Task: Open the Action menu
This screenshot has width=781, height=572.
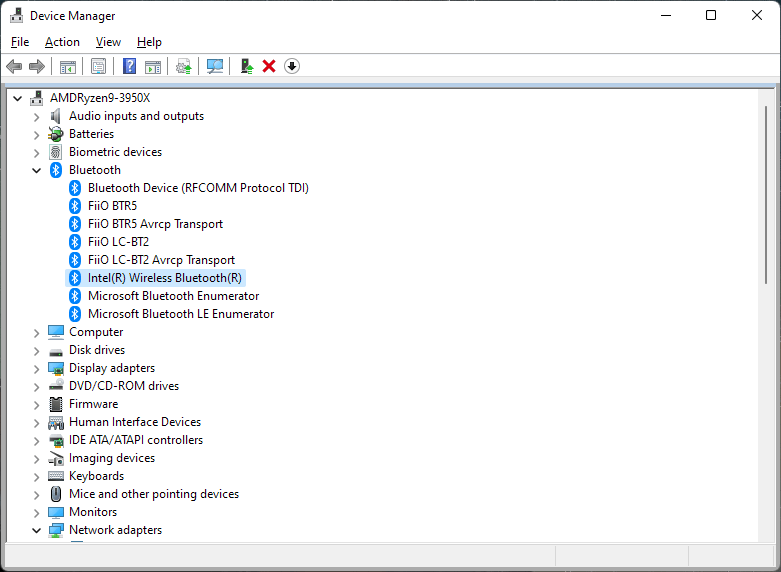Action: pos(62,42)
